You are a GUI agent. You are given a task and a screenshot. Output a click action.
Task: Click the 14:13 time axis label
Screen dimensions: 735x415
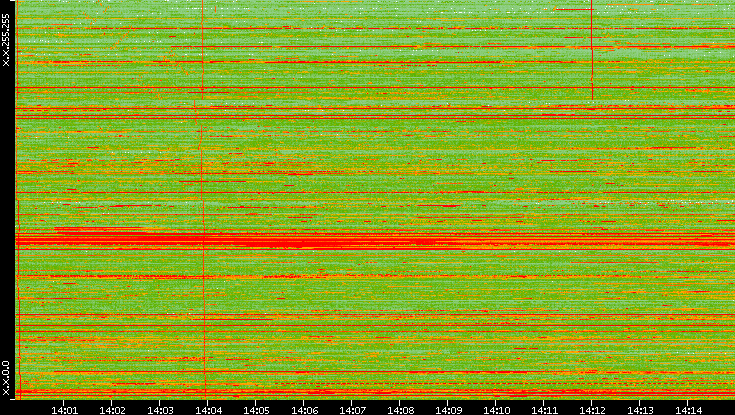pos(640,411)
